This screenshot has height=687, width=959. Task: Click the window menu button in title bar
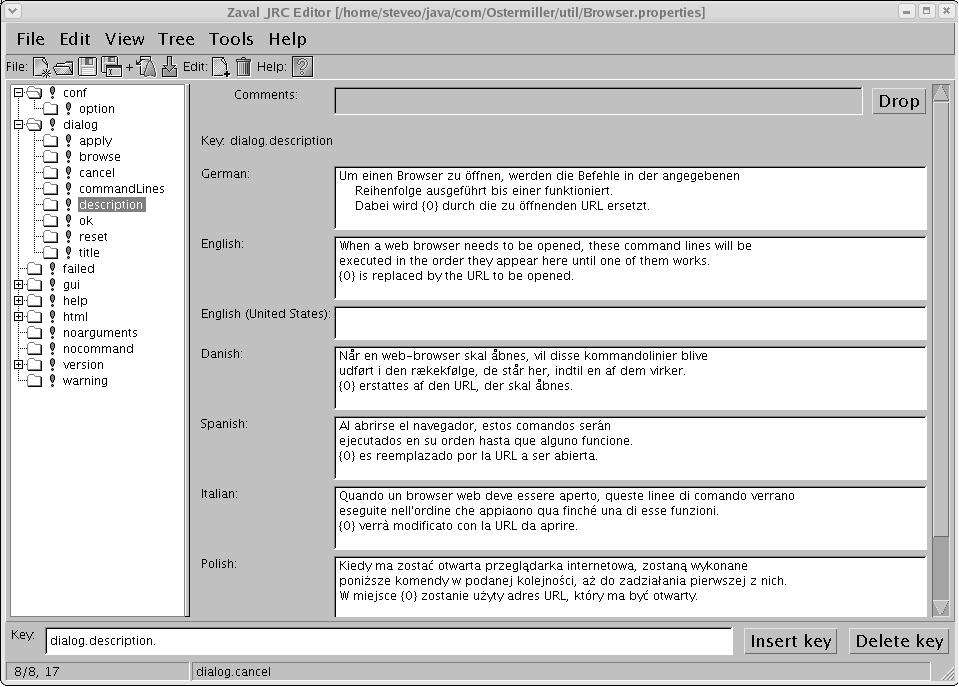[13, 11]
